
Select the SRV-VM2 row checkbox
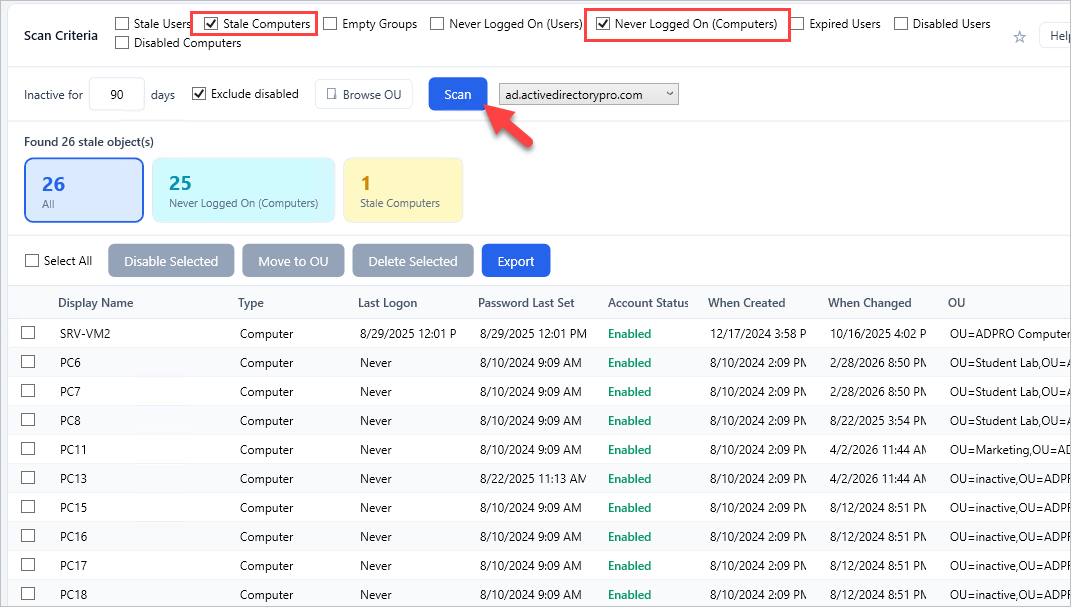28,333
